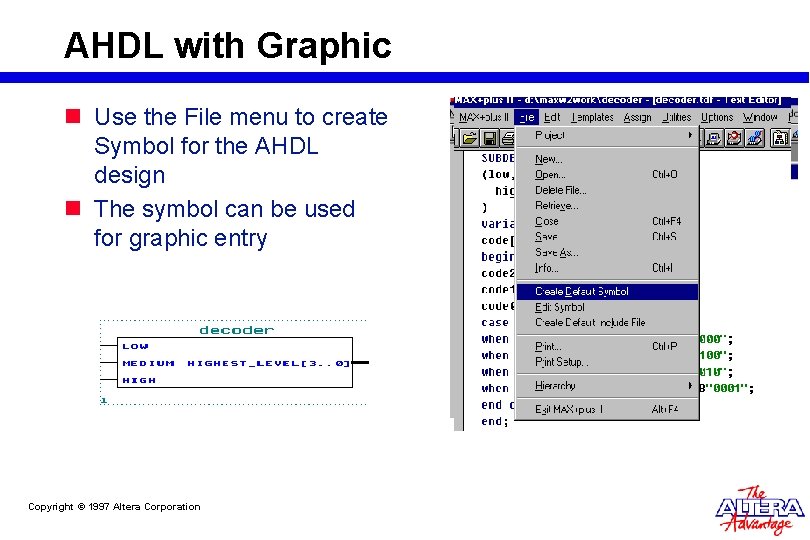Click the MEDIUM input pin label
The width and height of the screenshot is (810, 540).
(x=148, y=363)
